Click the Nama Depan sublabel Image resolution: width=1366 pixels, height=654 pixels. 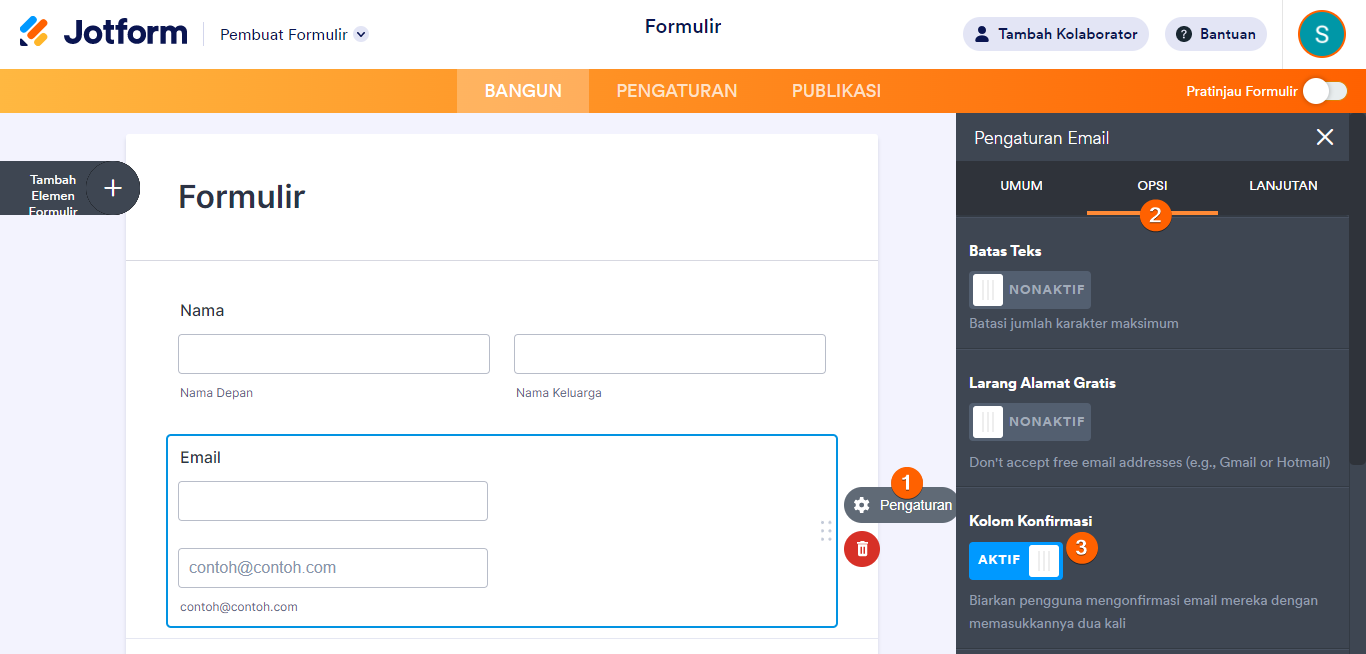point(216,393)
